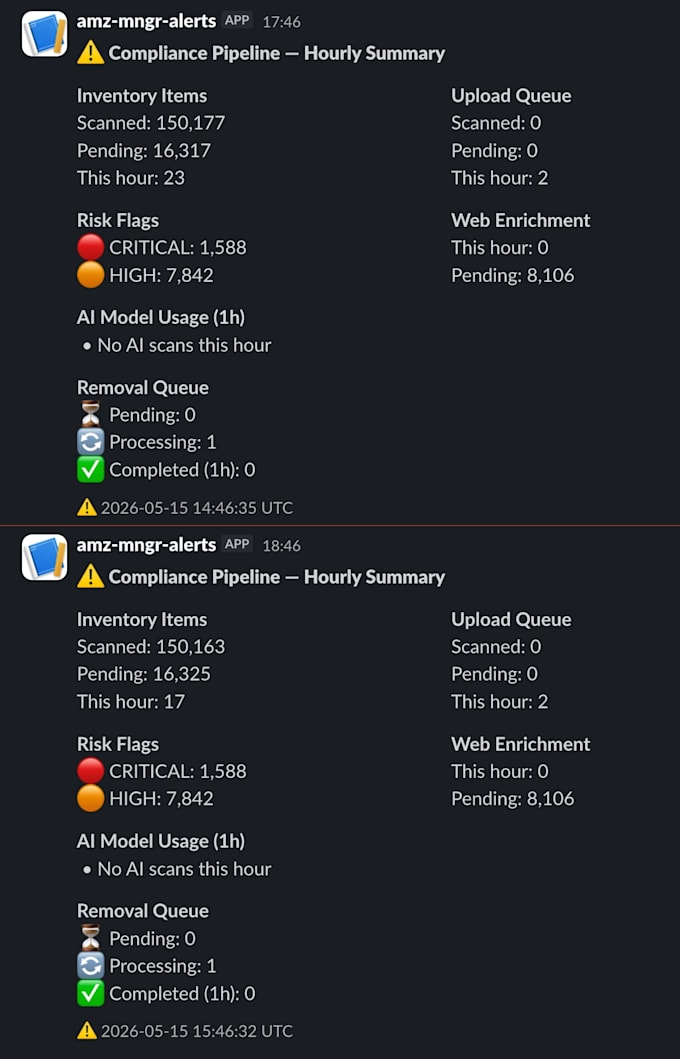
Task: Click the Processing refresh icon in first Removal Queue
Action: (90, 442)
